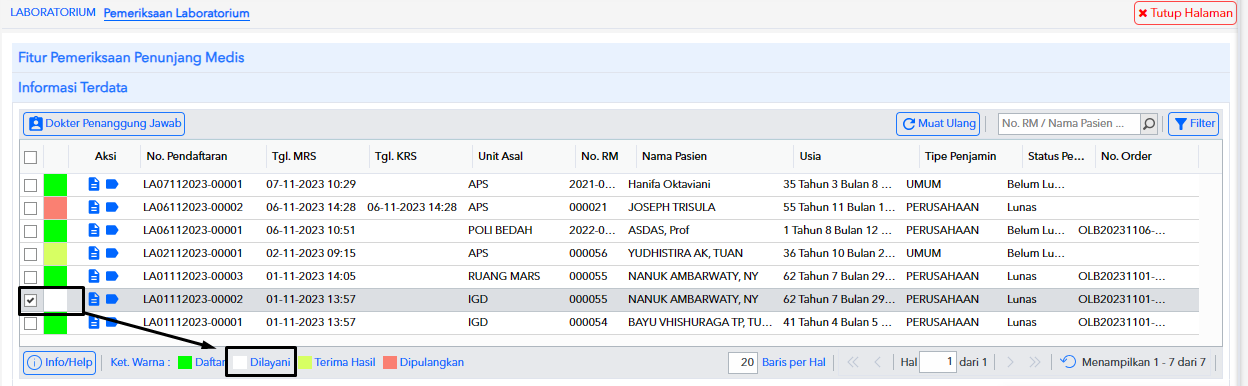Screen dimensions: 1248x386
Task: Open document icon for LA07112023-00001
Action: (94, 184)
